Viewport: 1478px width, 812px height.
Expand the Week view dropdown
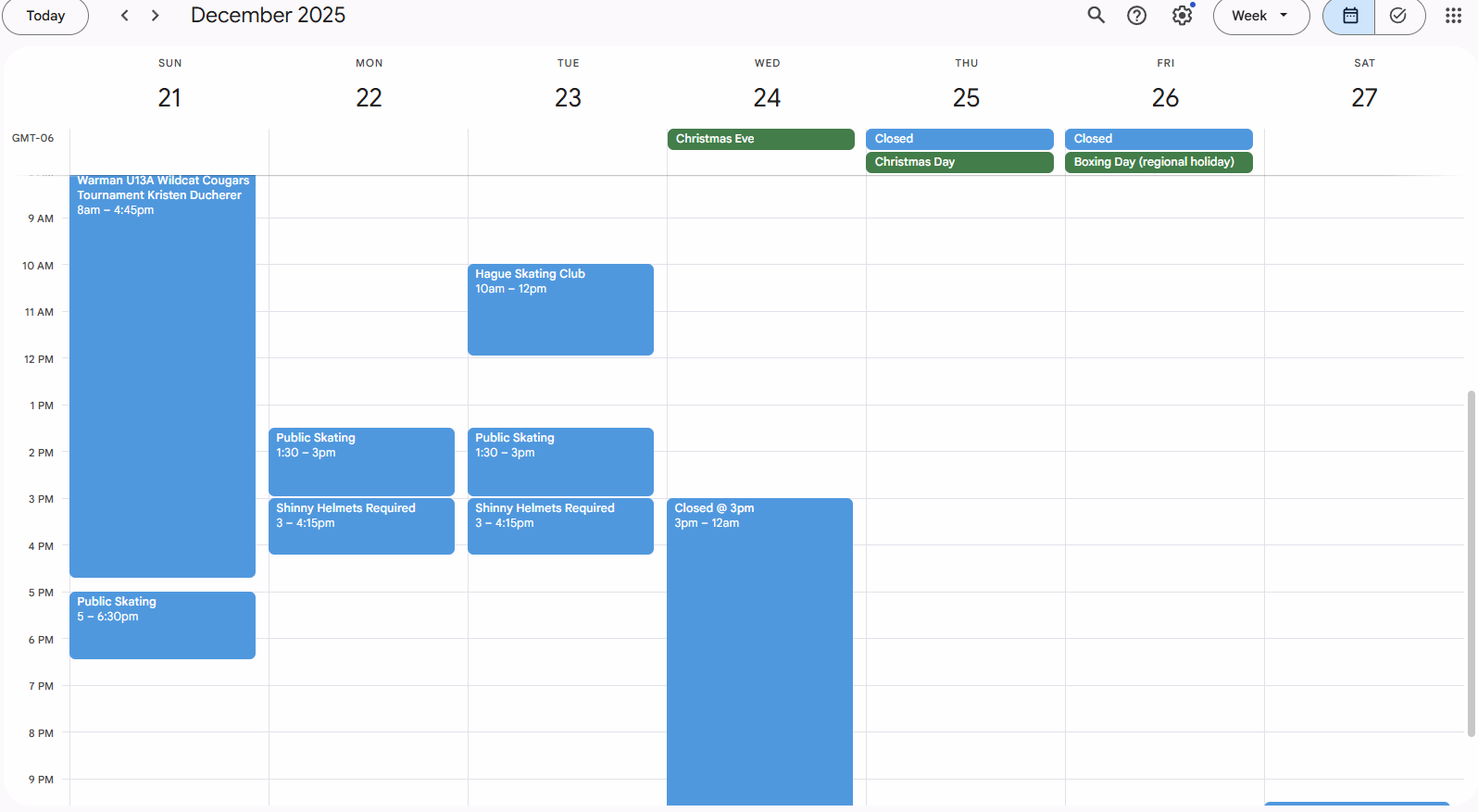1260,16
